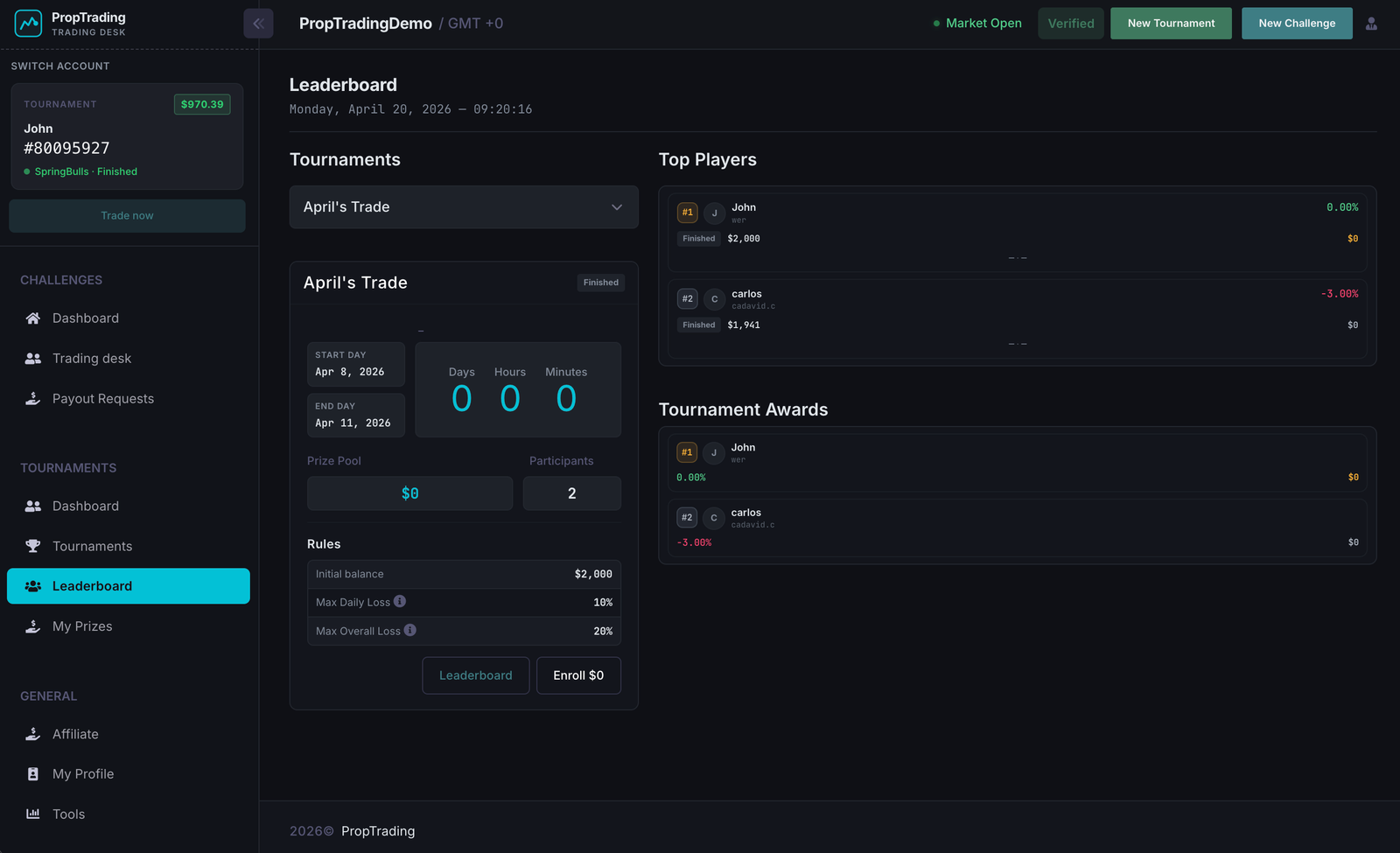Click the Tools chart icon
This screenshot has height=853, width=1400.
click(x=32, y=814)
